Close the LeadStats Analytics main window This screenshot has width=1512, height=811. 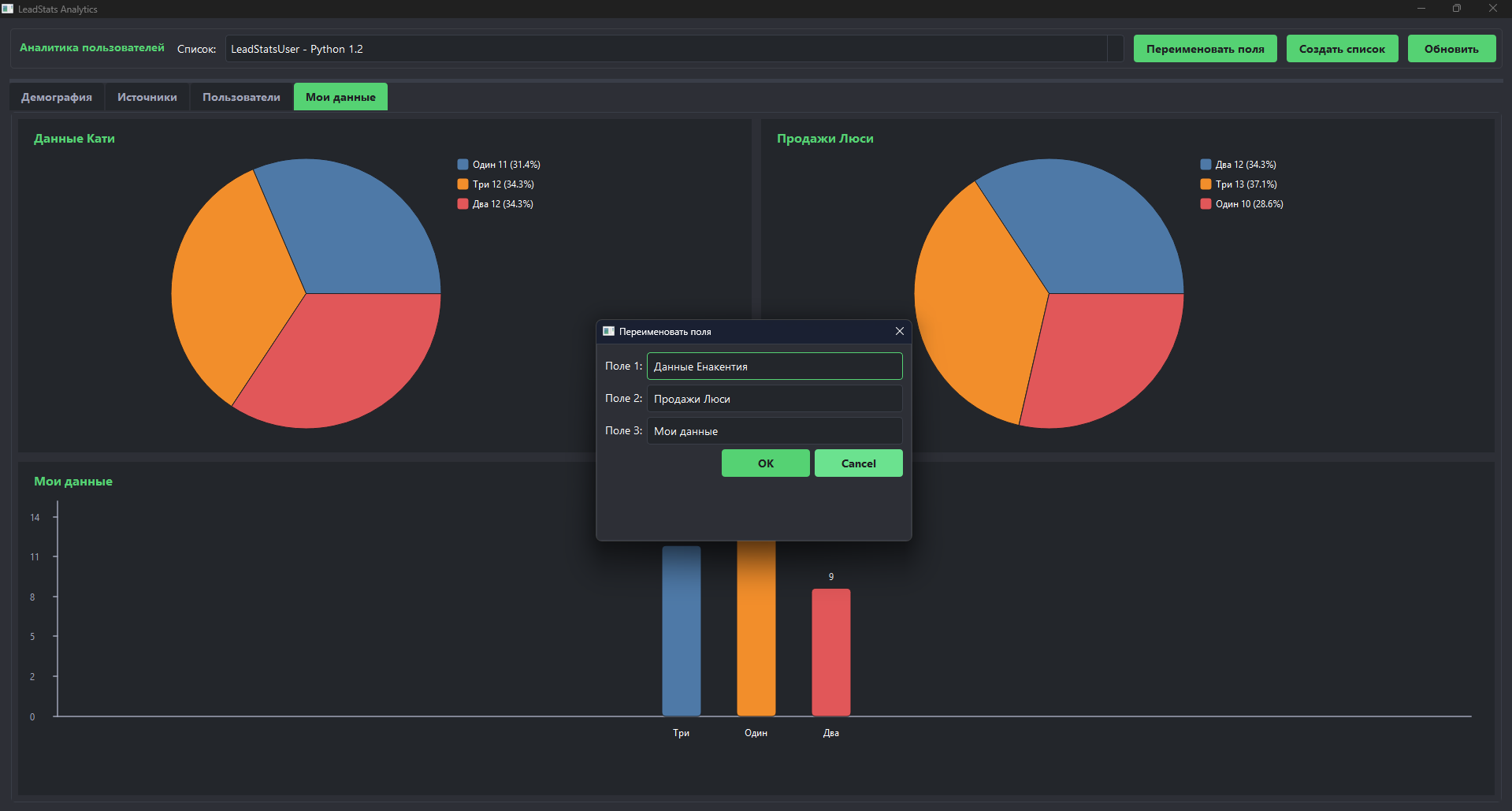click(1492, 9)
